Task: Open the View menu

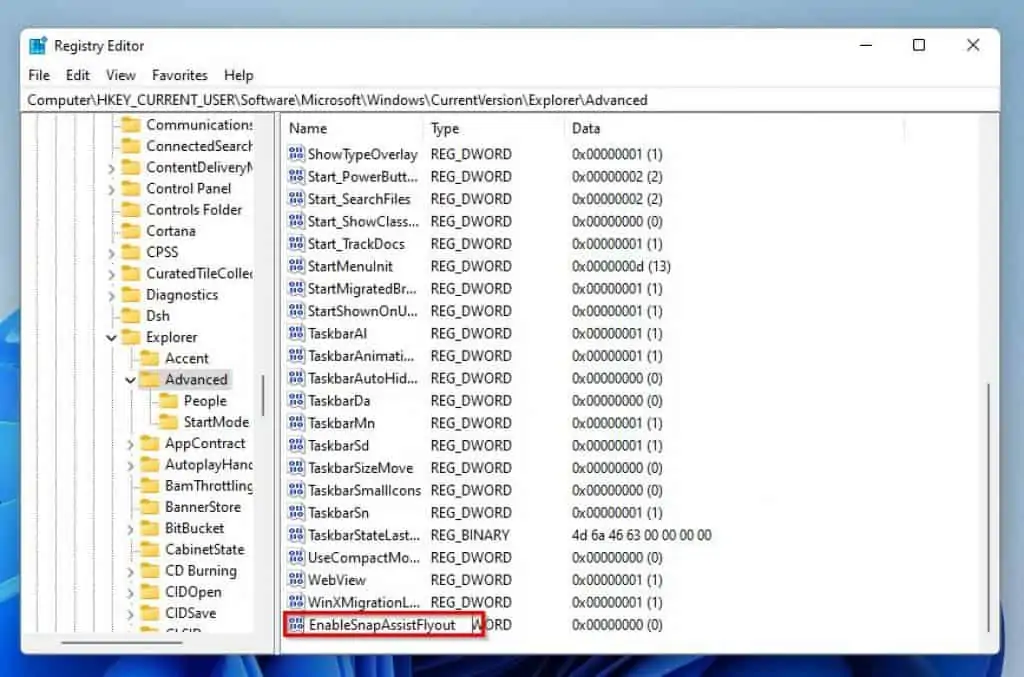Action: coord(120,74)
